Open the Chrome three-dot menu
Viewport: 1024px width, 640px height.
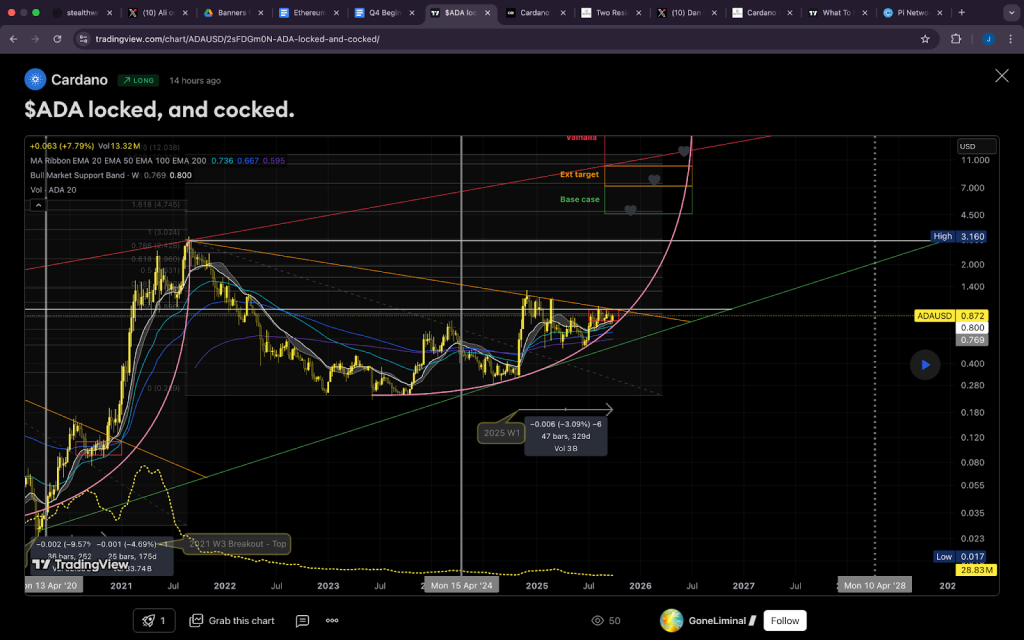tap(1010, 38)
